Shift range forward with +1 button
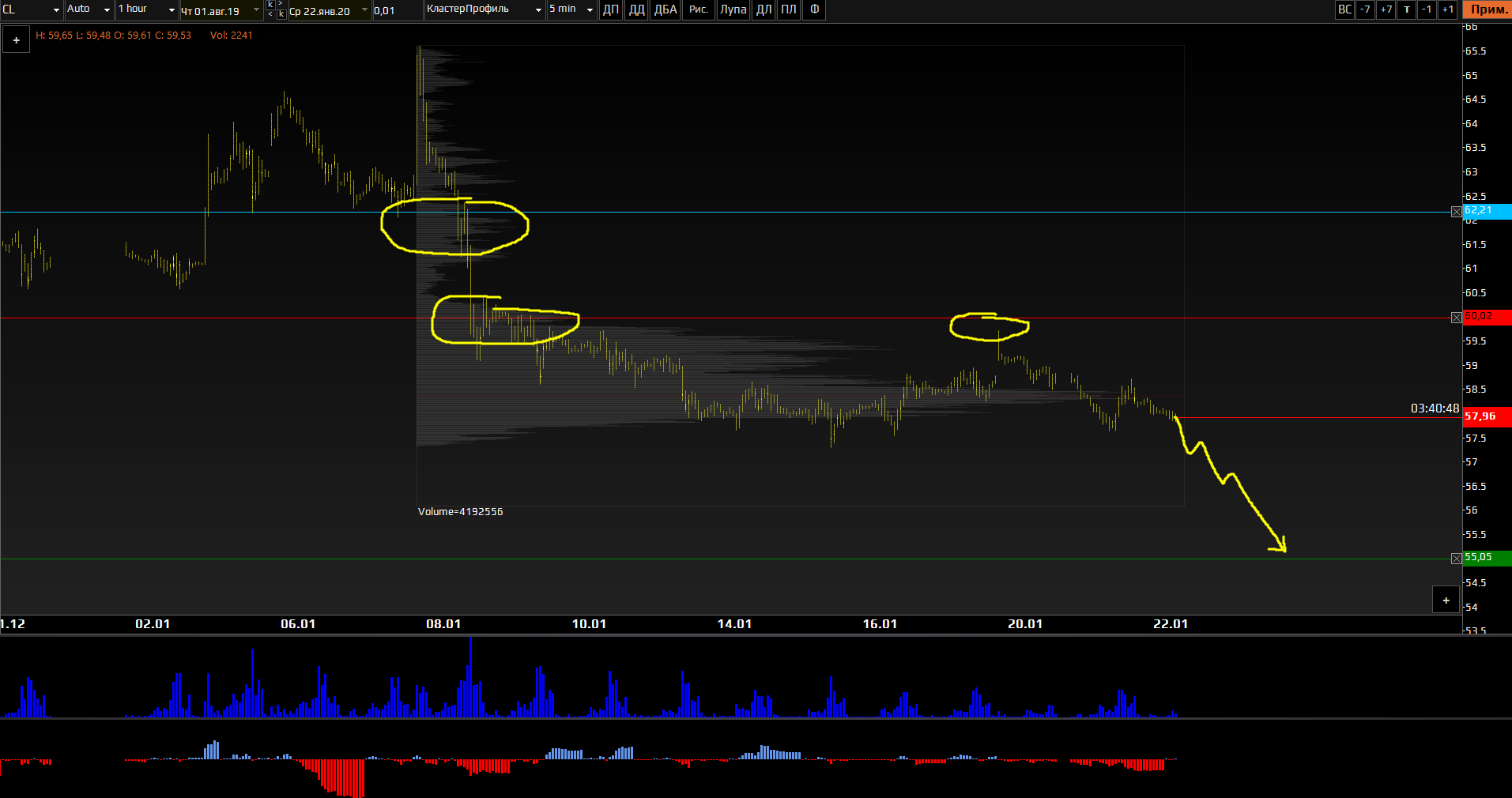The height and width of the screenshot is (798, 1512). point(1447,9)
